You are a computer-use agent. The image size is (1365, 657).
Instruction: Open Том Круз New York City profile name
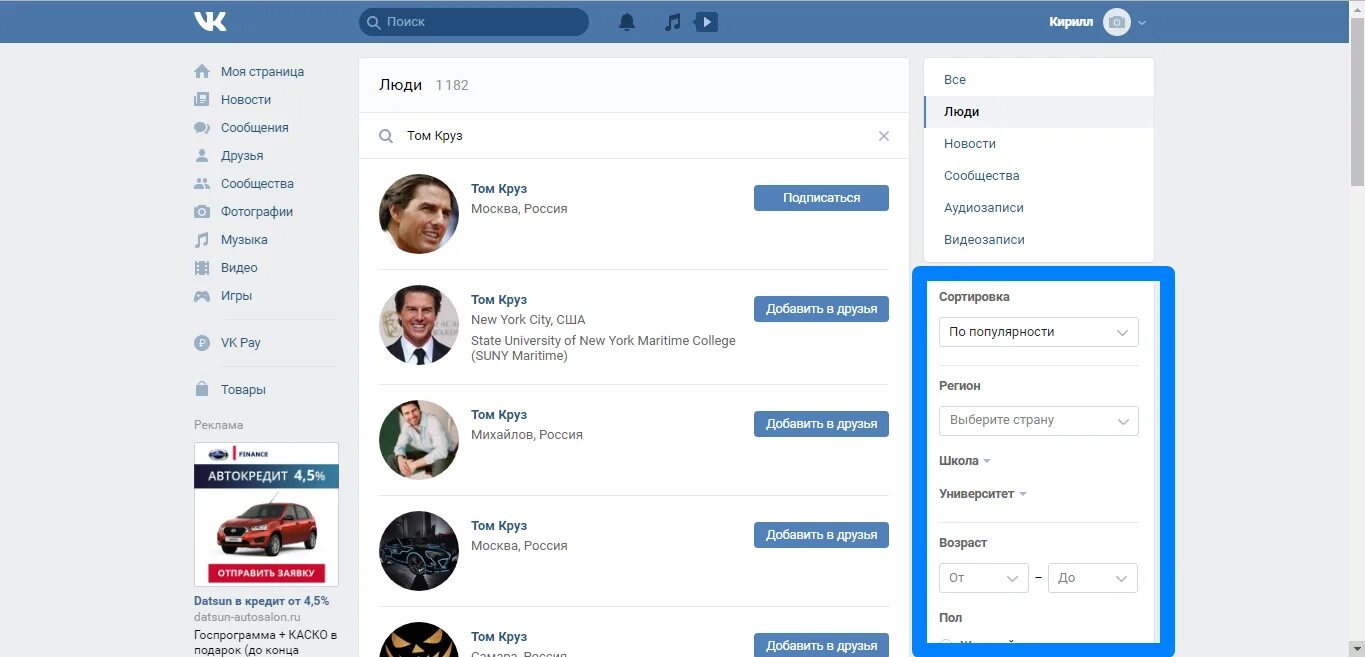tap(499, 300)
